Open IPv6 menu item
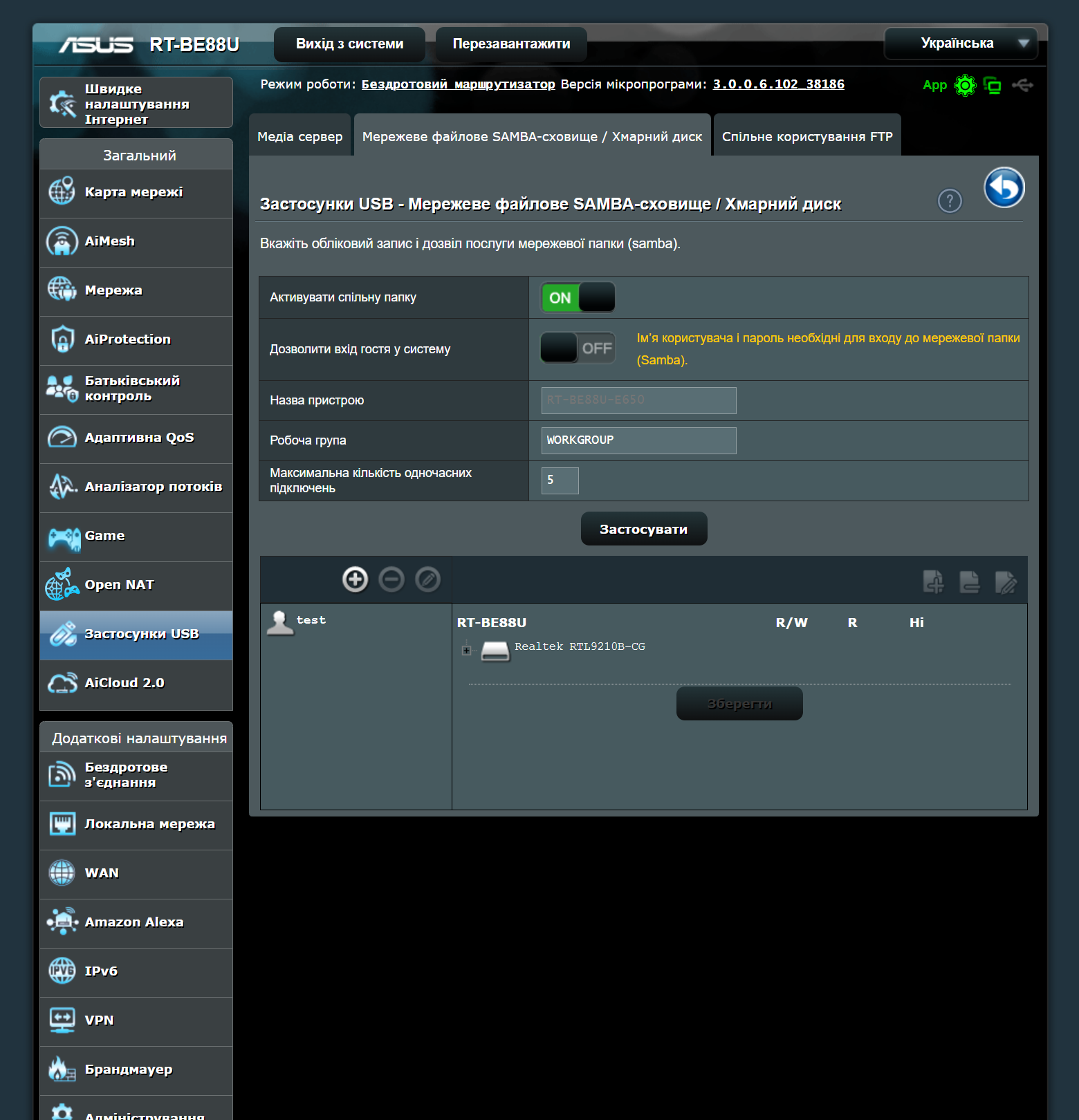Image resolution: width=1079 pixels, height=1120 pixels. 136,972
